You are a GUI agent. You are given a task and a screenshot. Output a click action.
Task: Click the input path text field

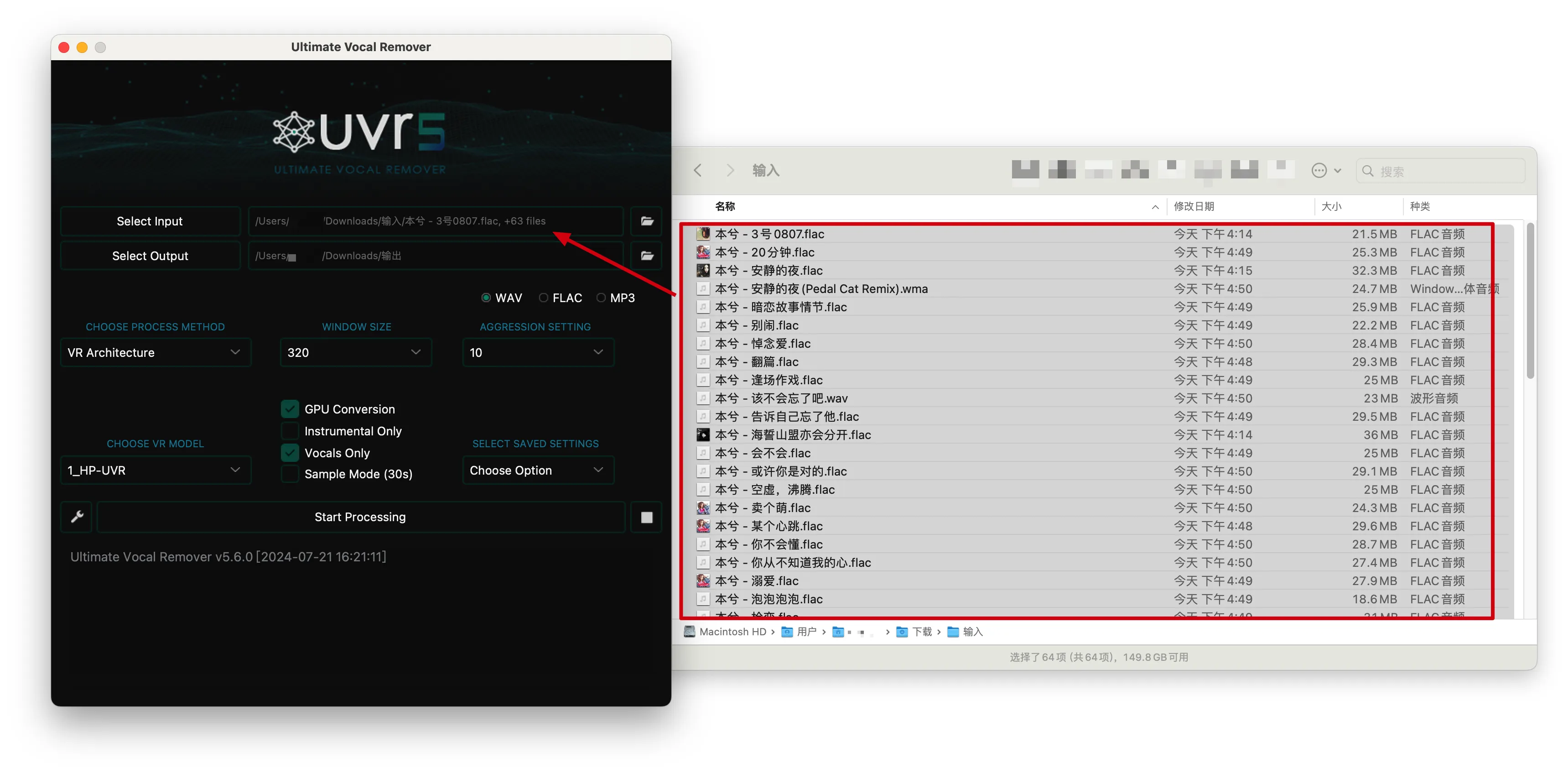(436, 221)
